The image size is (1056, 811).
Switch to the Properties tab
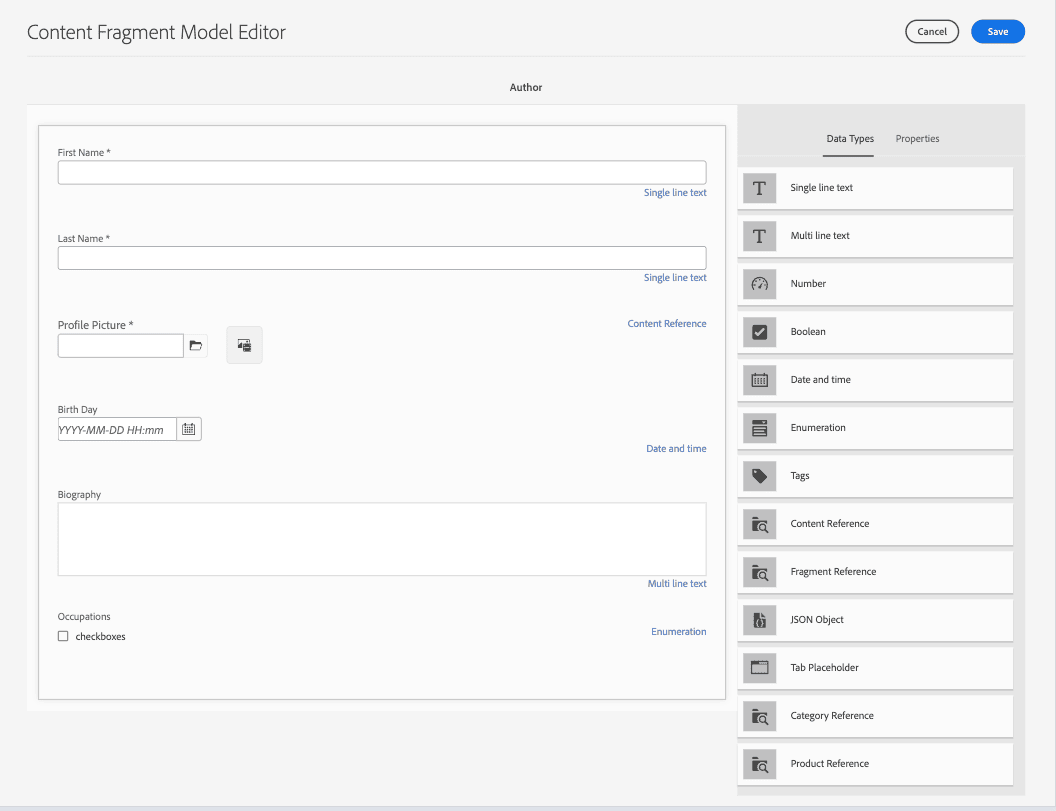coord(917,139)
